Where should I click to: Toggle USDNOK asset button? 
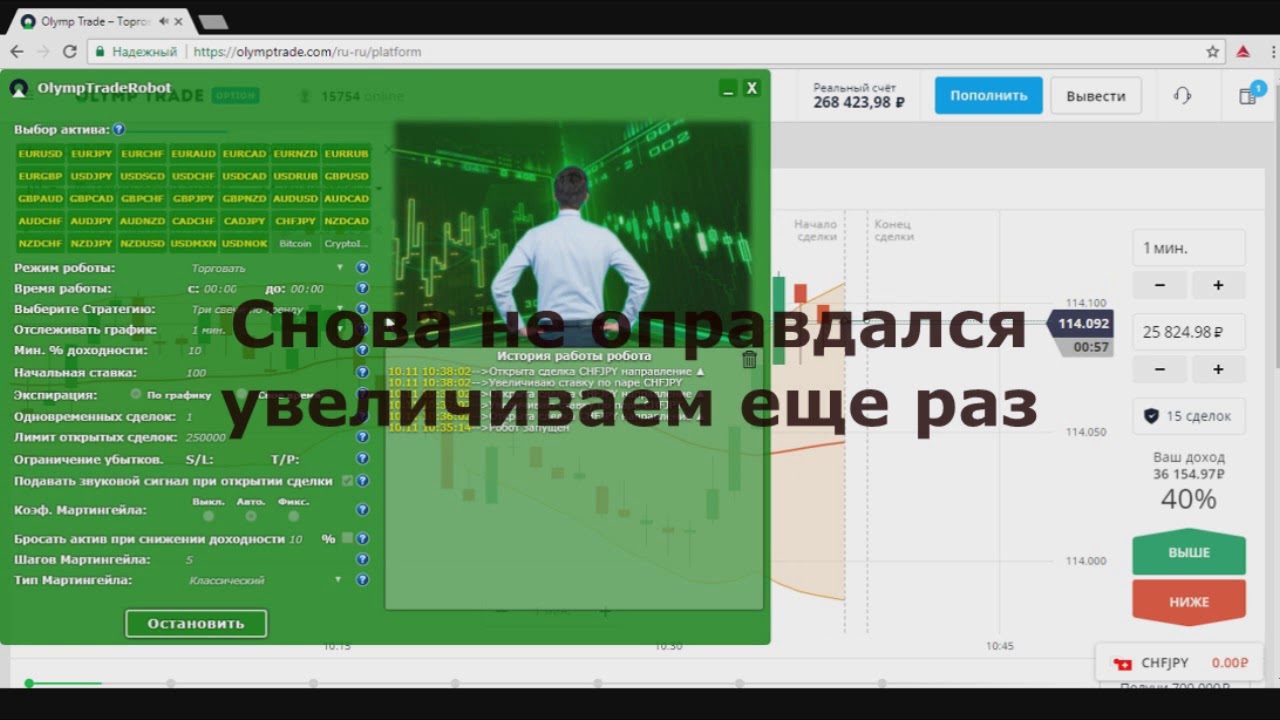click(245, 243)
